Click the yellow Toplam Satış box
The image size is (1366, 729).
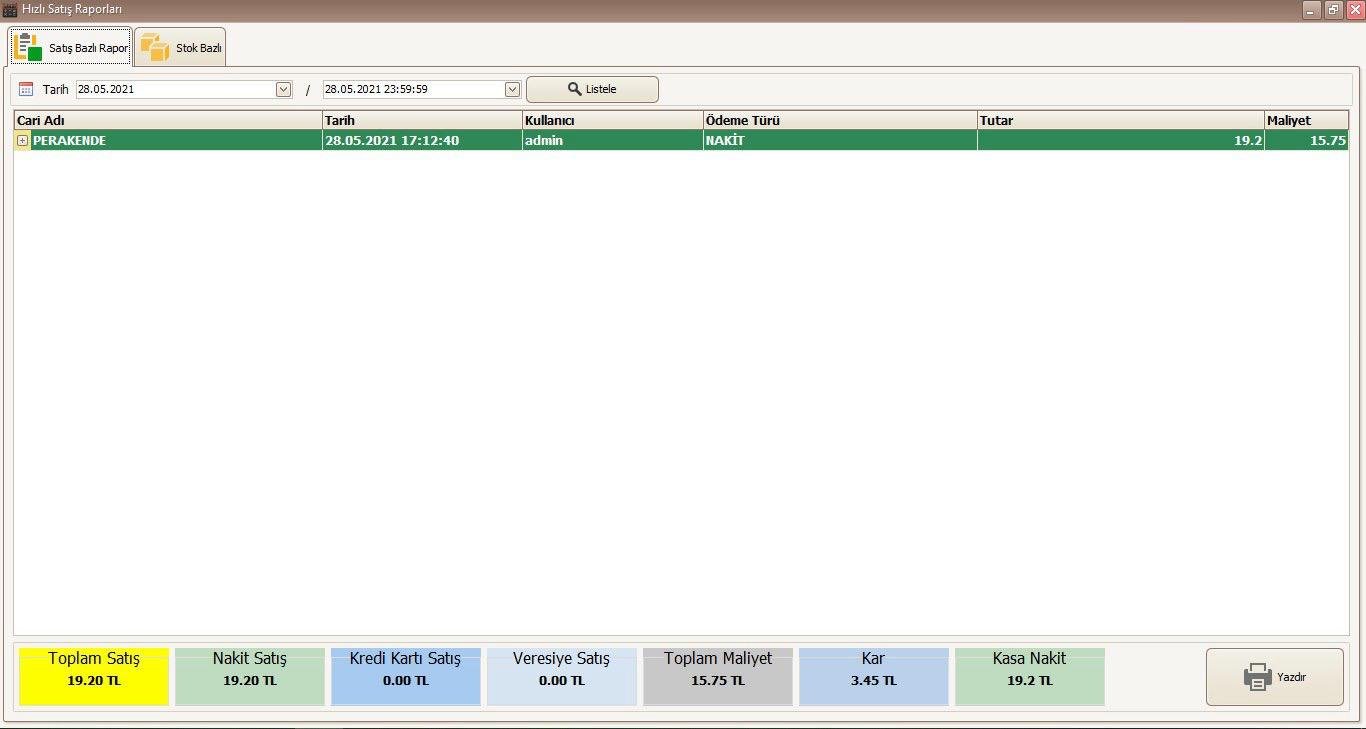click(94, 676)
